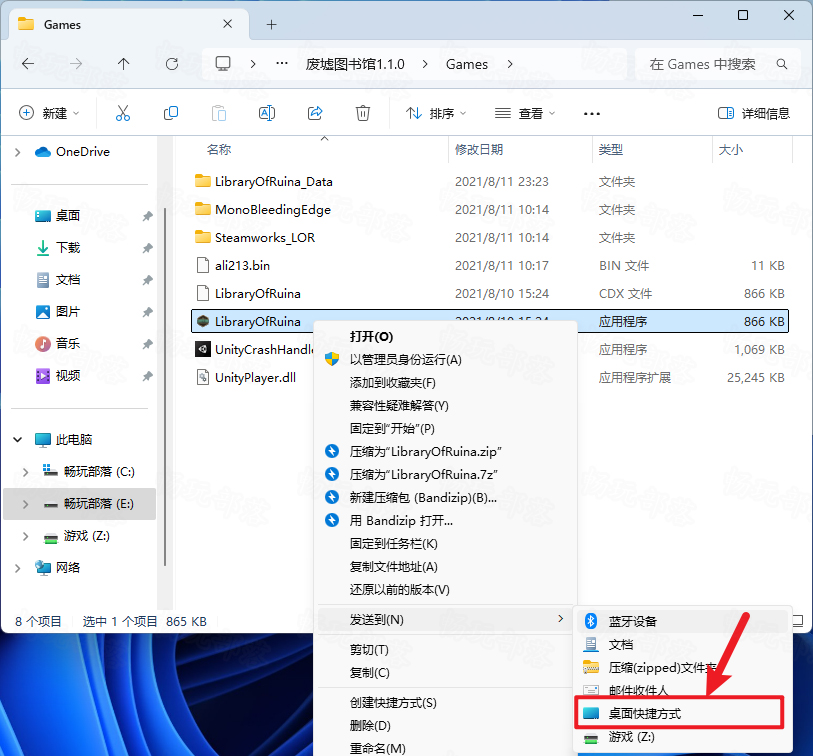Sort by 类型 column header
This screenshot has height=756, width=813.
(x=611, y=149)
